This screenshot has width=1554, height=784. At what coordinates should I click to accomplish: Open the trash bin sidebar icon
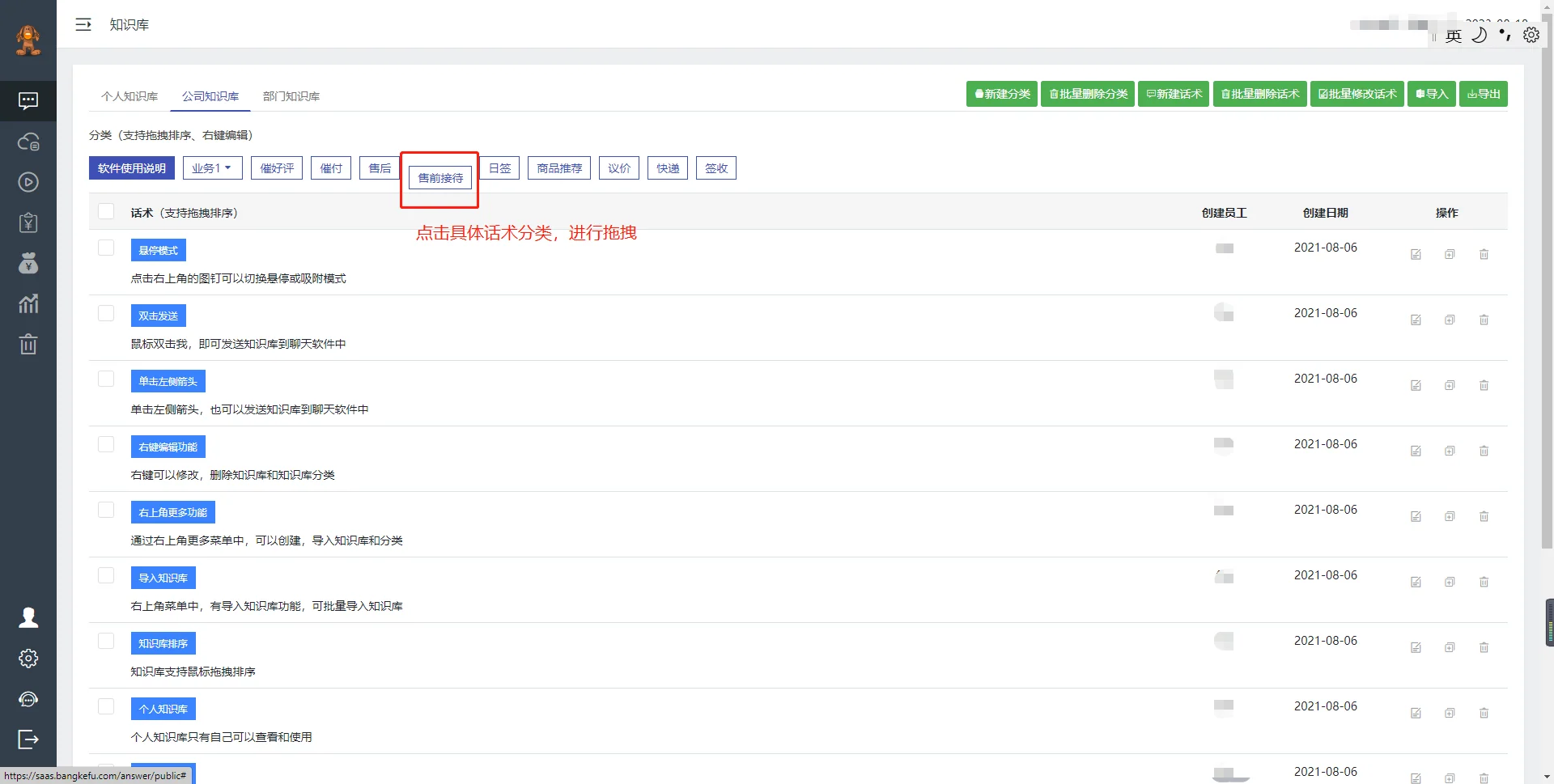[x=28, y=344]
